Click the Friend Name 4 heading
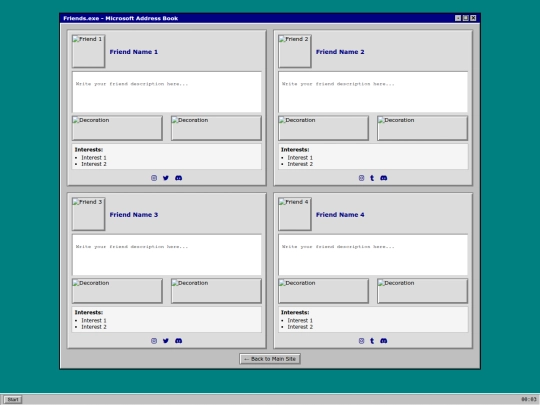 point(340,215)
